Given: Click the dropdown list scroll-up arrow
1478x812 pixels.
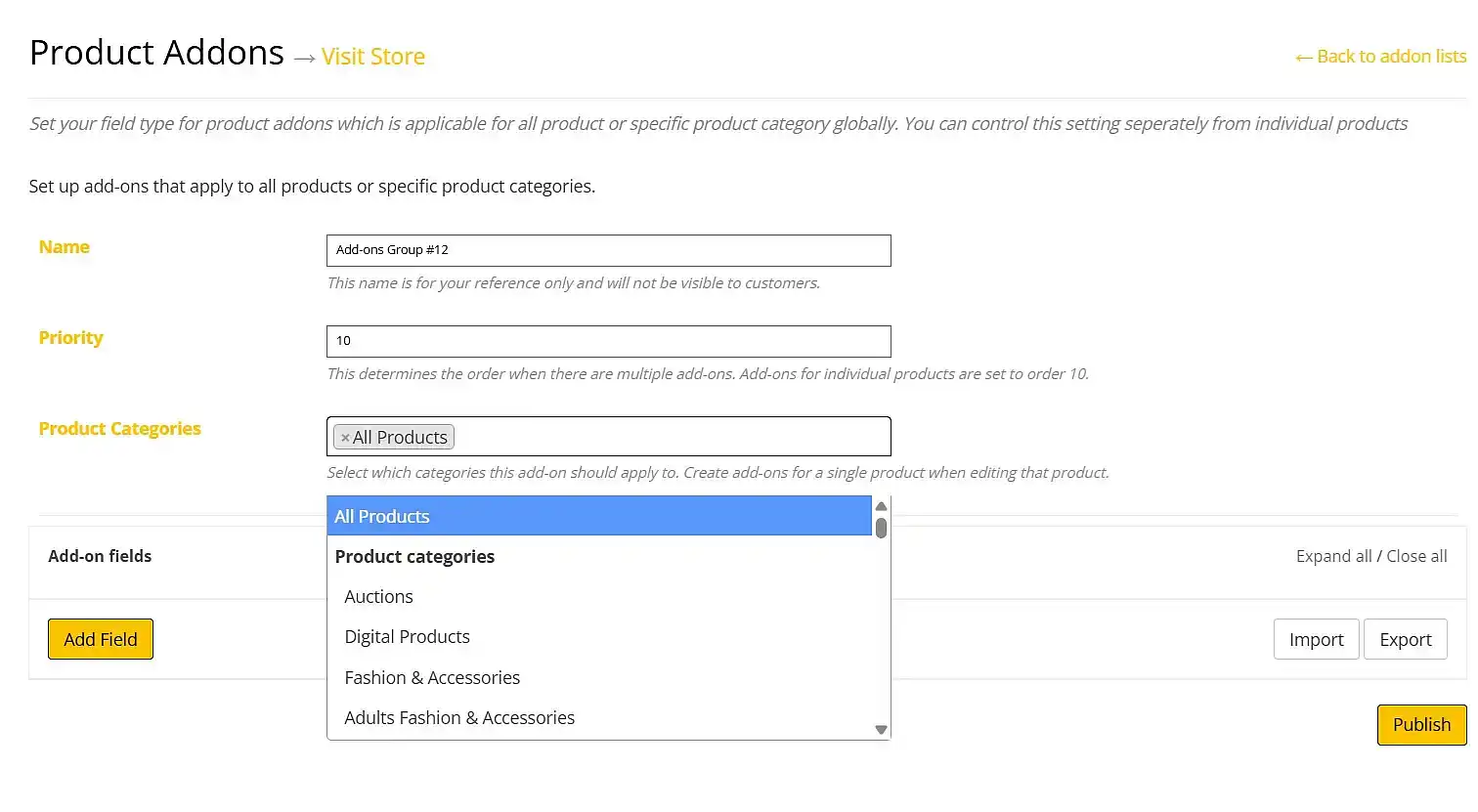Looking at the screenshot, I should [x=881, y=506].
